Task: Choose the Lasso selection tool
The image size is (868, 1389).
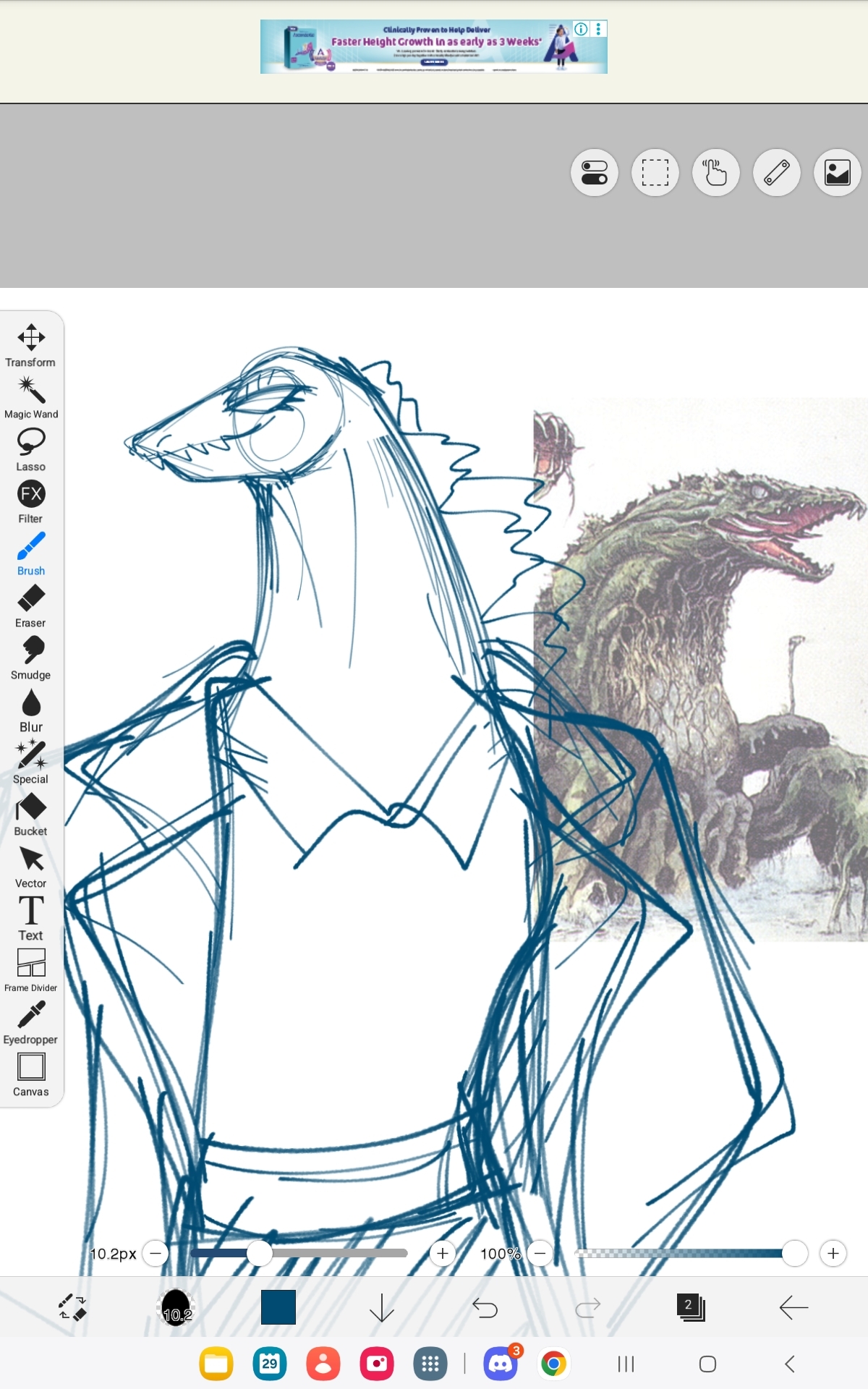Action: click(x=31, y=449)
